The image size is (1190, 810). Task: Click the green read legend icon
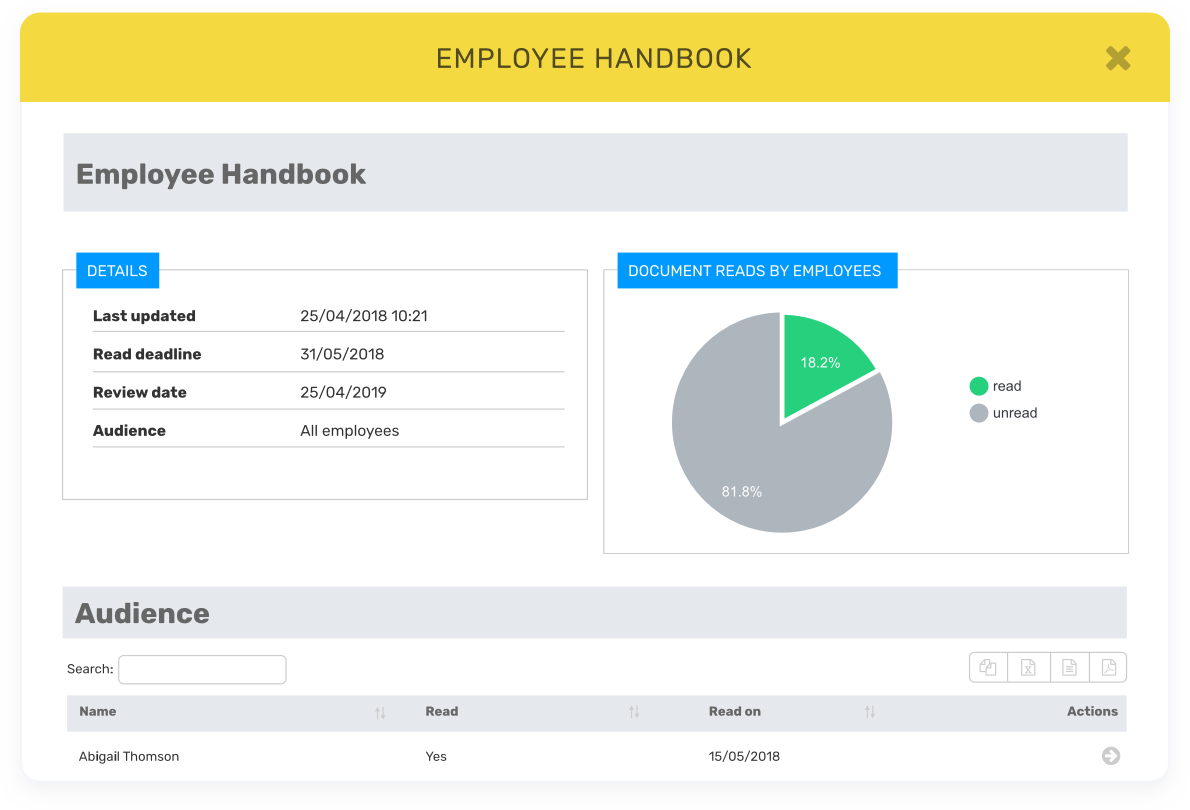978,386
